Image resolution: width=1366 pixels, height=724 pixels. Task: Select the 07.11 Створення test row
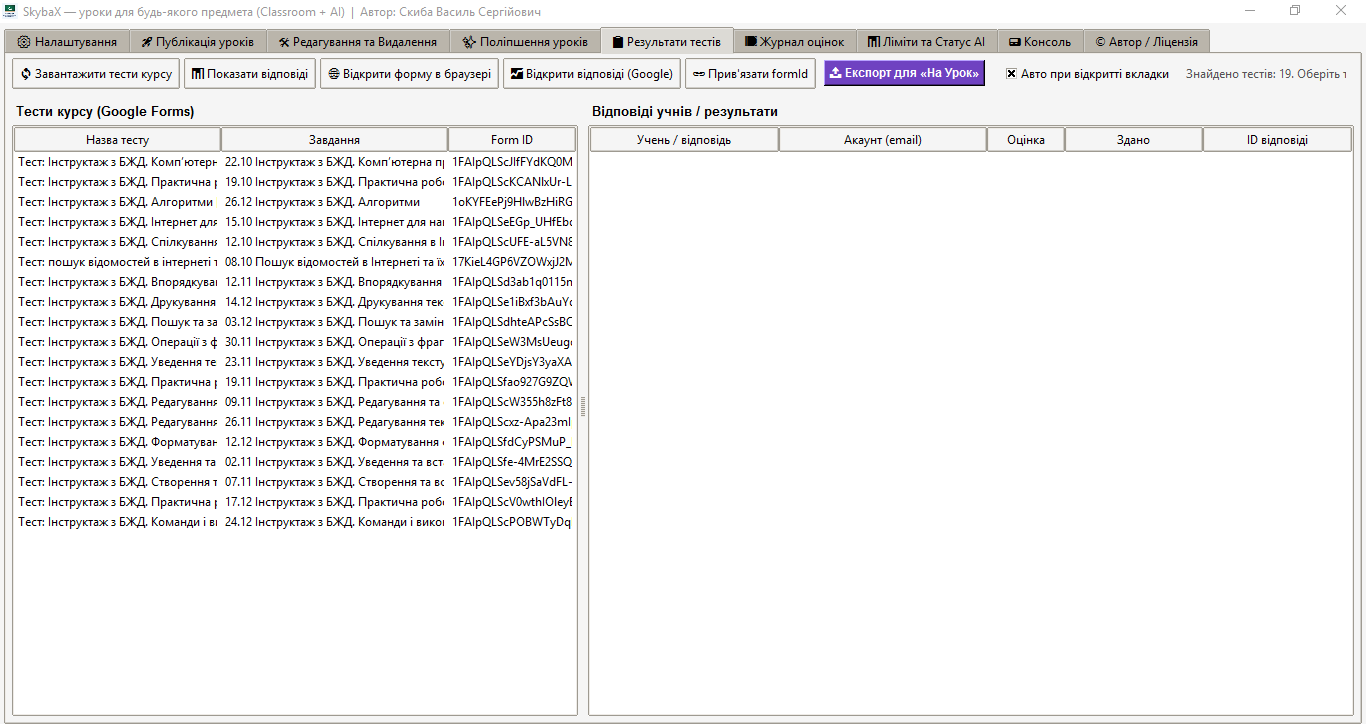295,482
